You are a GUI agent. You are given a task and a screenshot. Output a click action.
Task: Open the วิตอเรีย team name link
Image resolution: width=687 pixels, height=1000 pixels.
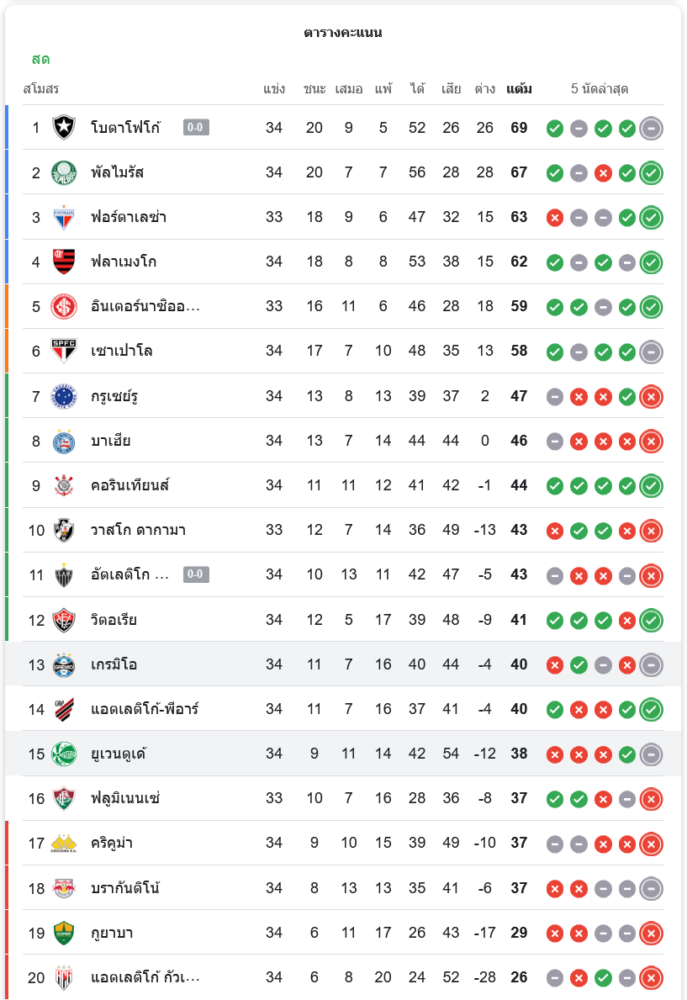[x=114, y=620]
